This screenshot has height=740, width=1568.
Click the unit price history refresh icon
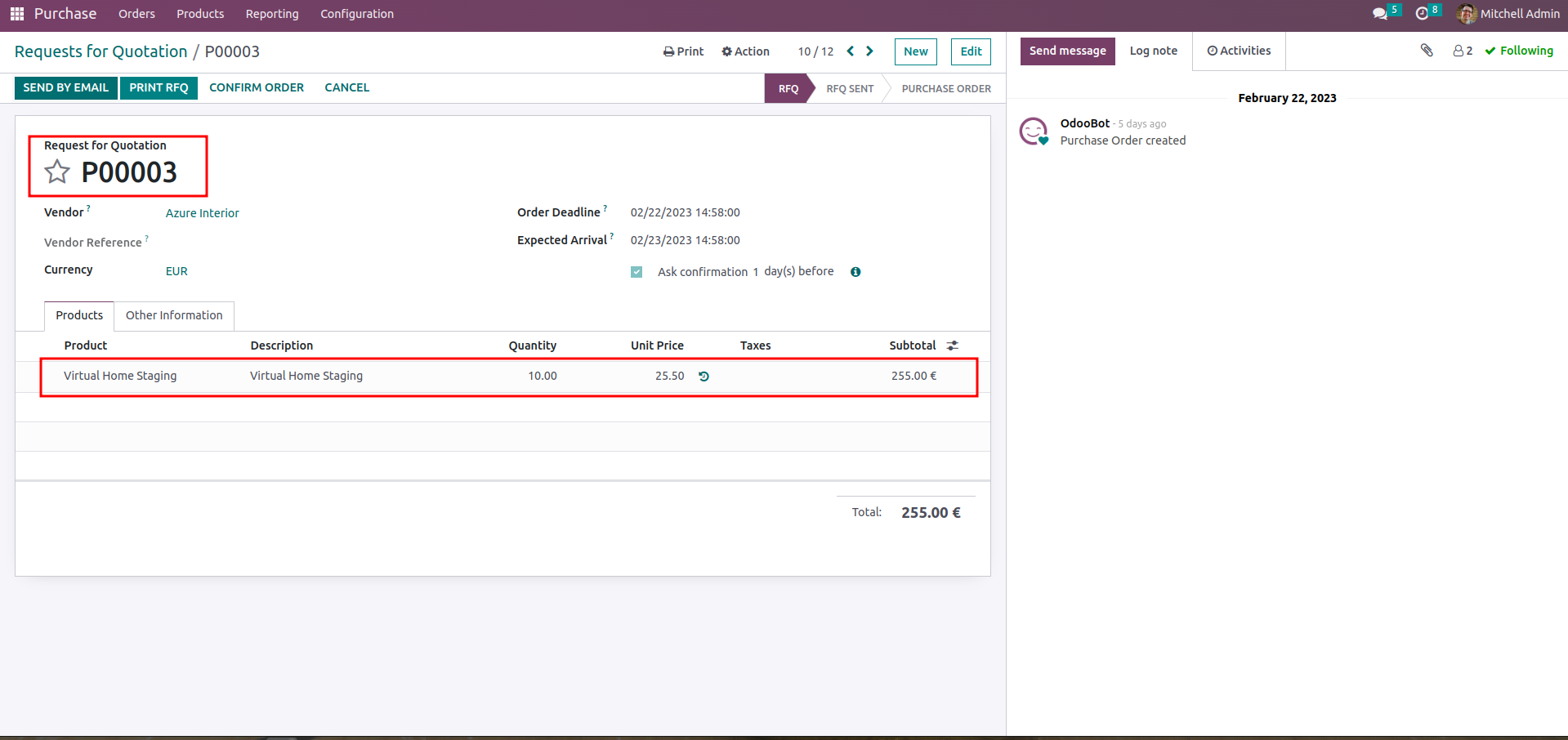[x=704, y=377]
